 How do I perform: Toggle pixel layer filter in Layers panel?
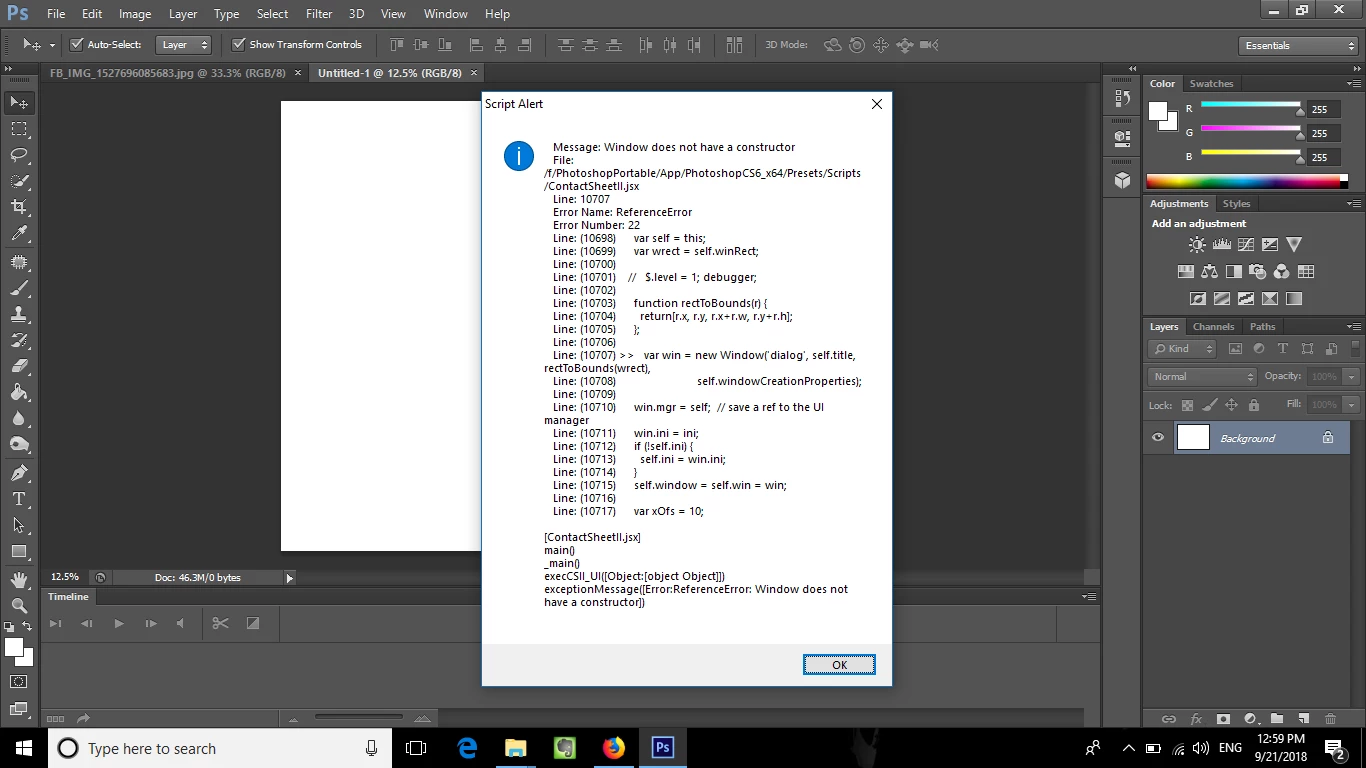tap(1235, 349)
